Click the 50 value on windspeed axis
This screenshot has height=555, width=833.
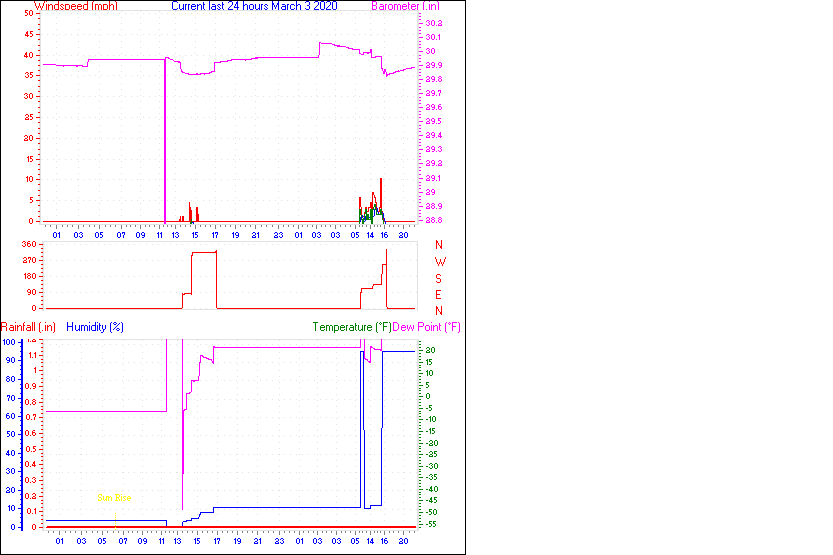[x=30, y=14]
